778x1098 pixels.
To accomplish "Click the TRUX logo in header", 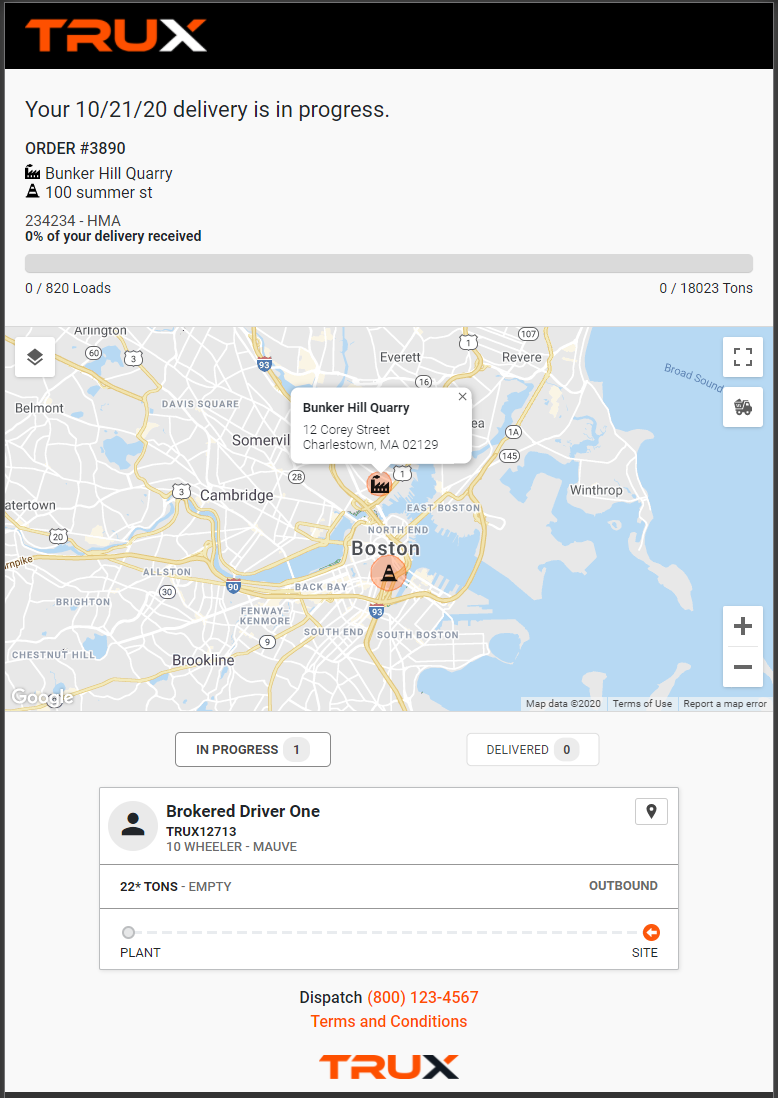I will [x=116, y=35].
